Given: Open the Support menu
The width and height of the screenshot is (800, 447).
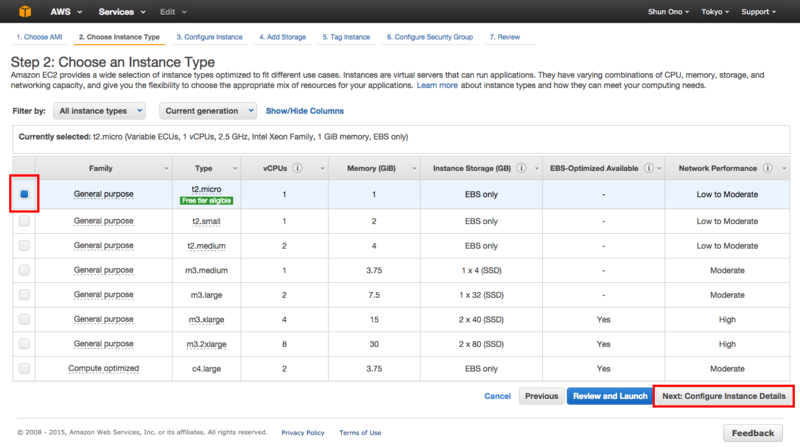Looking at the screenshot, I should [x=759, y=11].
